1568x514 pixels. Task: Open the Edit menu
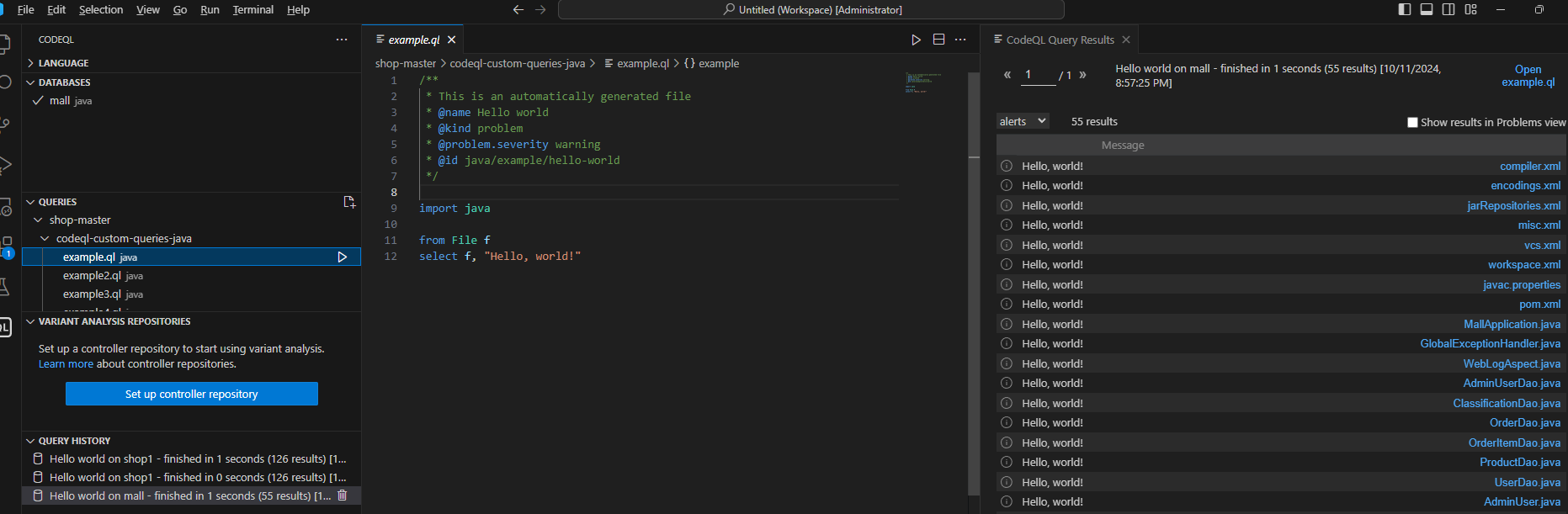pyautogui.click(x=56, y=10)
